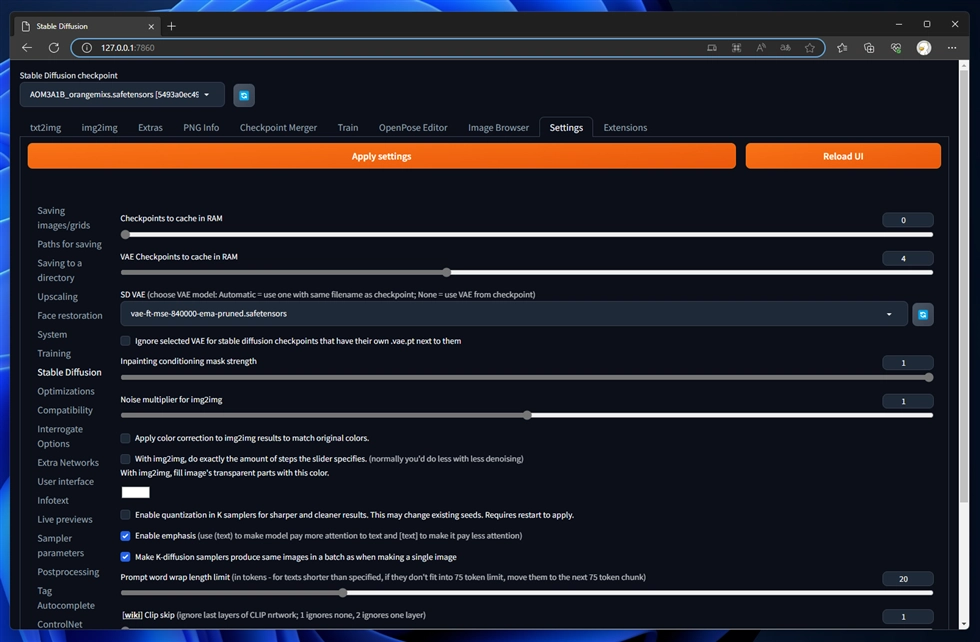980x642 pixels.
Task: Select User interface in settings sidebar
Action: click(x=66, y=481)
